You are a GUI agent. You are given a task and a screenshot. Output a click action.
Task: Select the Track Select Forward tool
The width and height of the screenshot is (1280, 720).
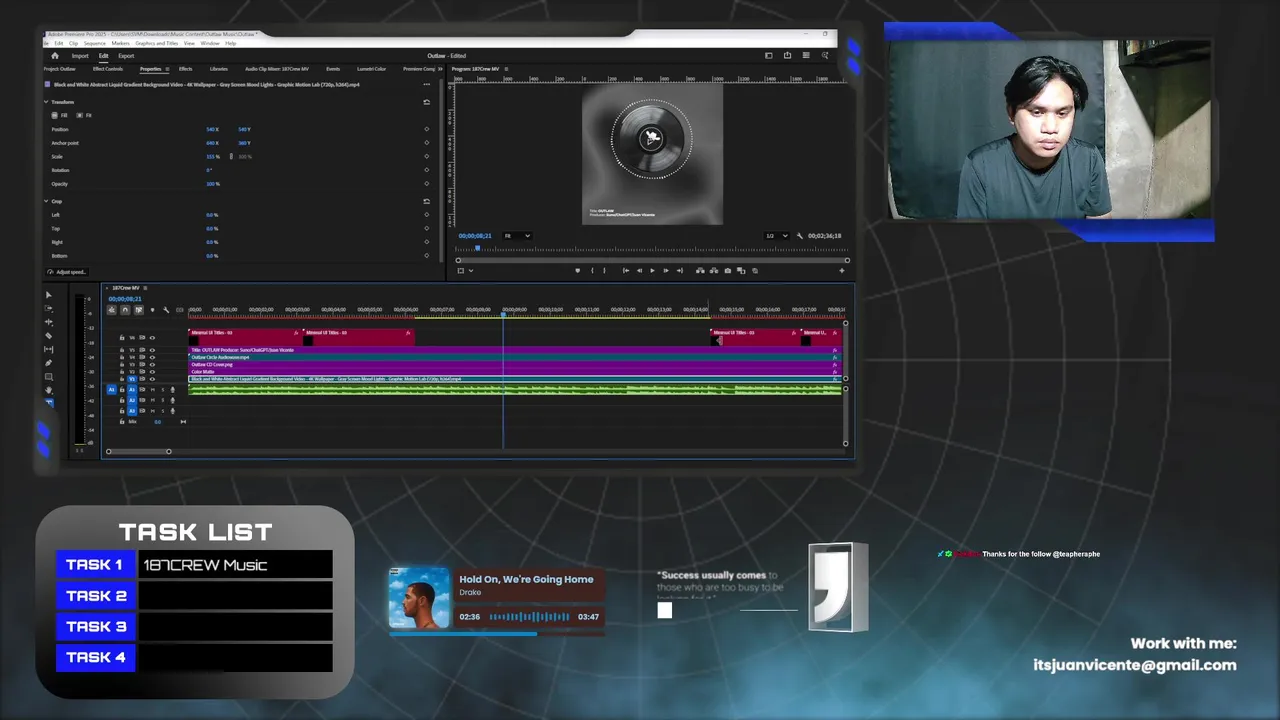49,309
